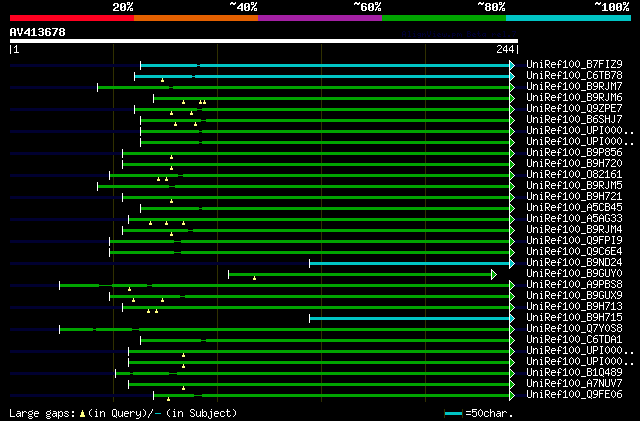Select the UniRef100_B9ND24 hit name
The height and width of the screenshot is (421, 640).
click(x=574, y=263)
